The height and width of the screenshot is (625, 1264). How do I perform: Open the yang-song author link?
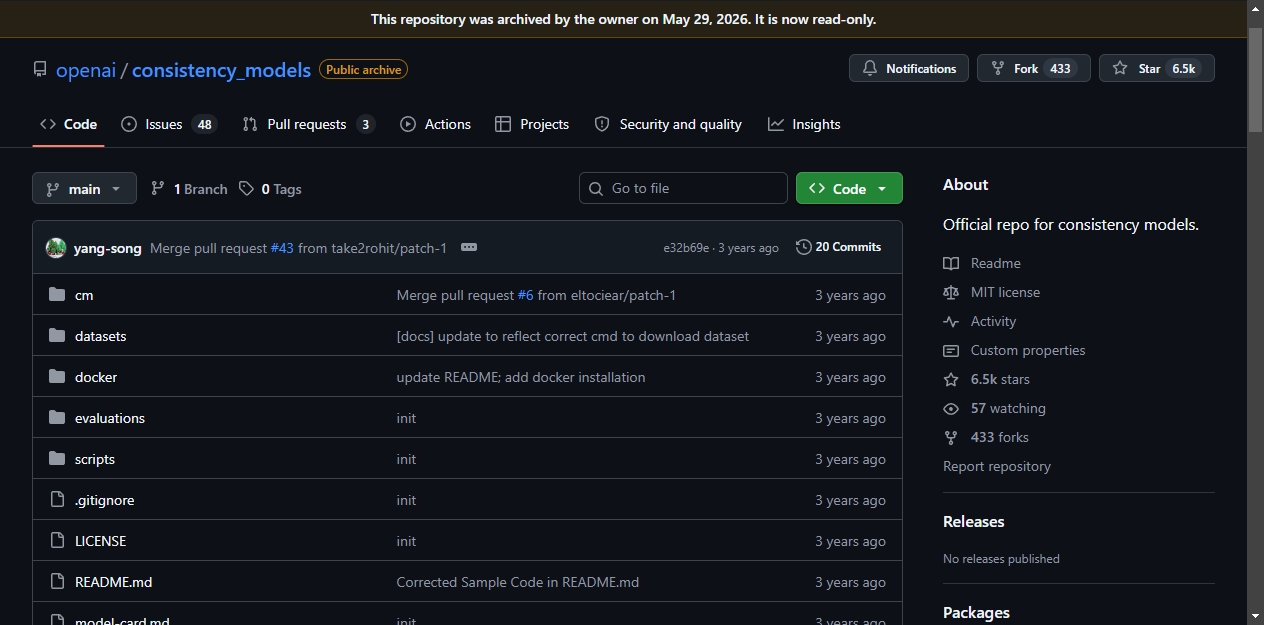point(108,248)
